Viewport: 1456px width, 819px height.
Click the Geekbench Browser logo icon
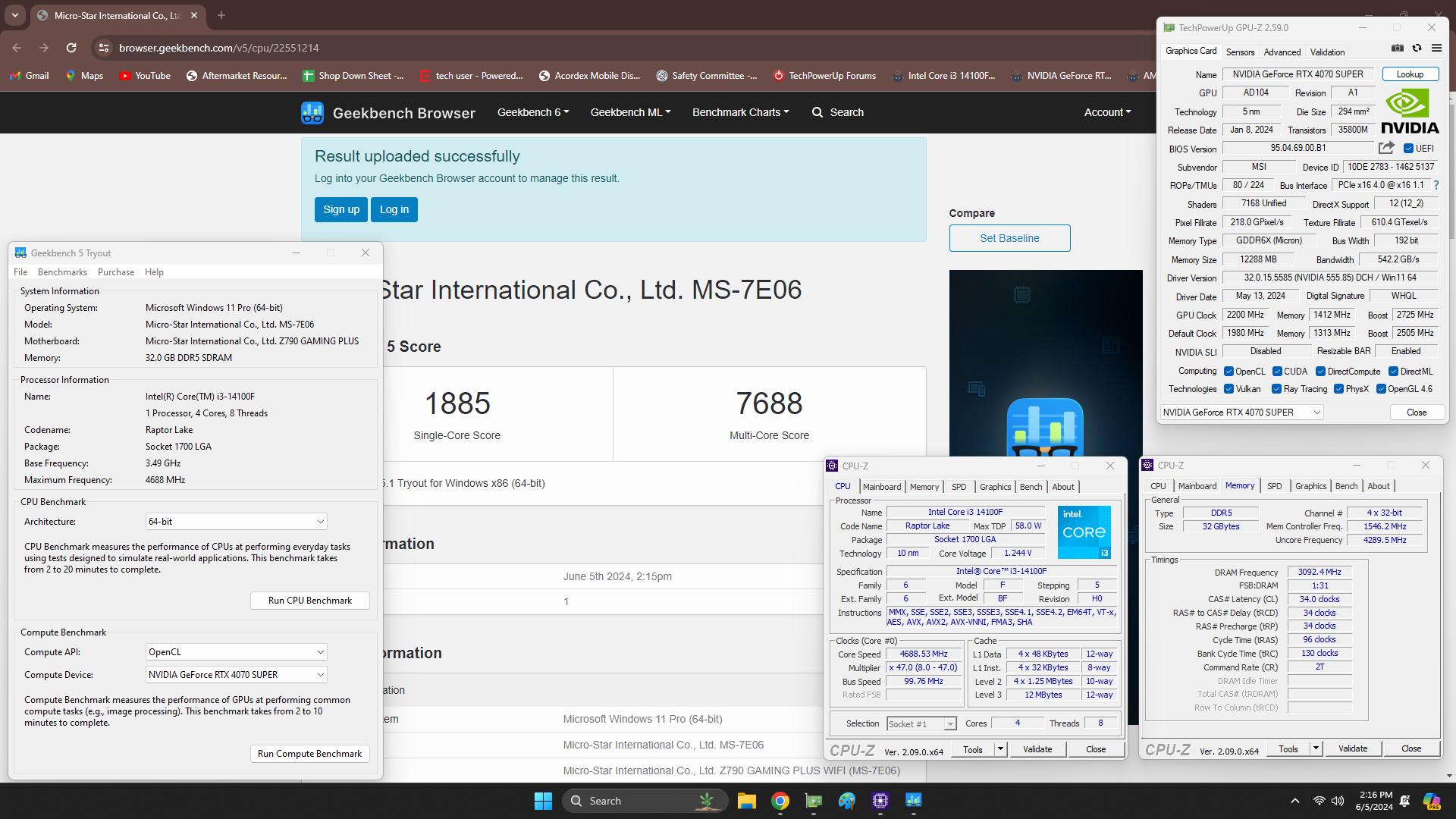[312, 112]
